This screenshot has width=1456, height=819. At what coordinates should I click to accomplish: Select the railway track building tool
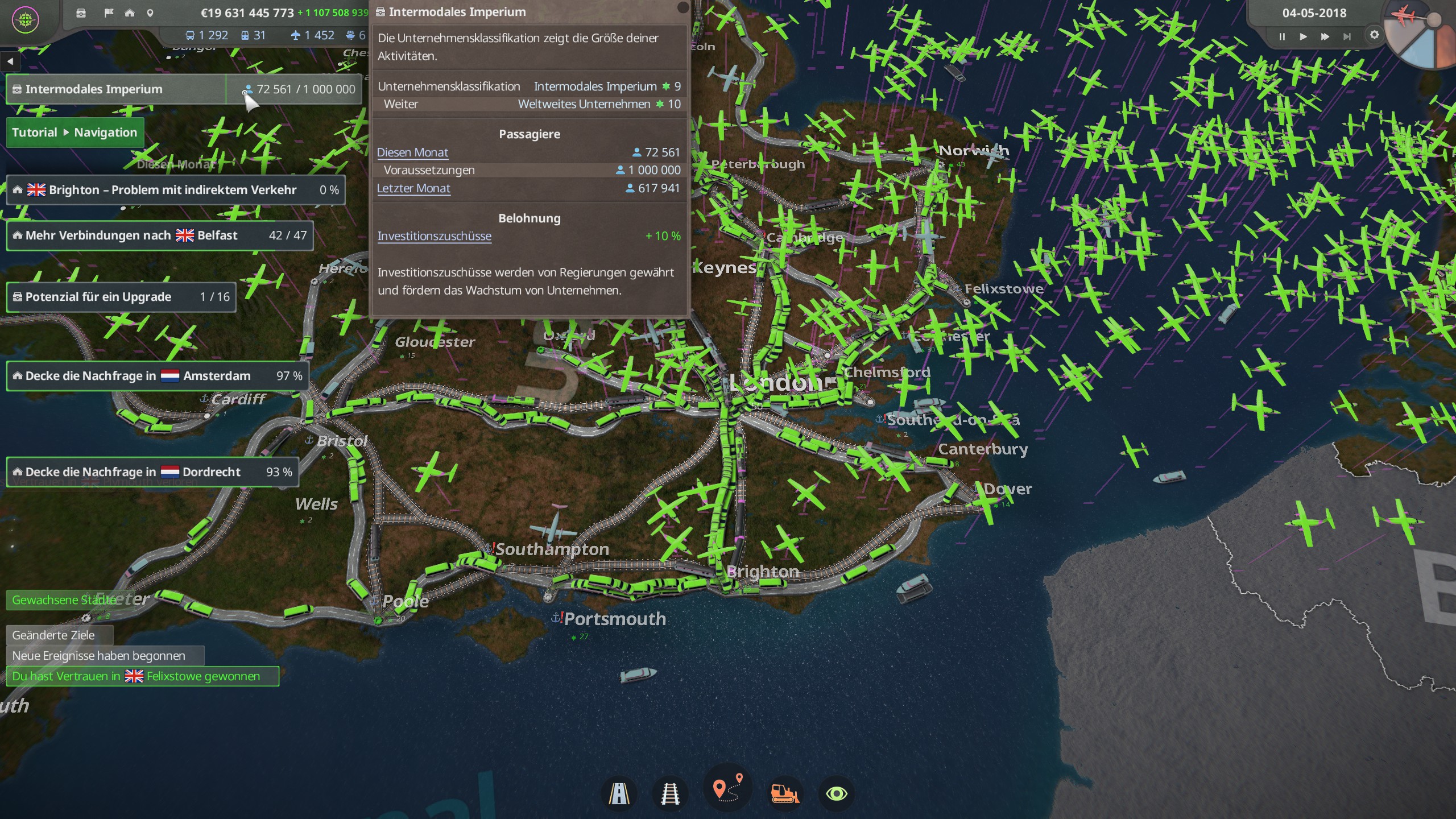click(x=670, y=793)
